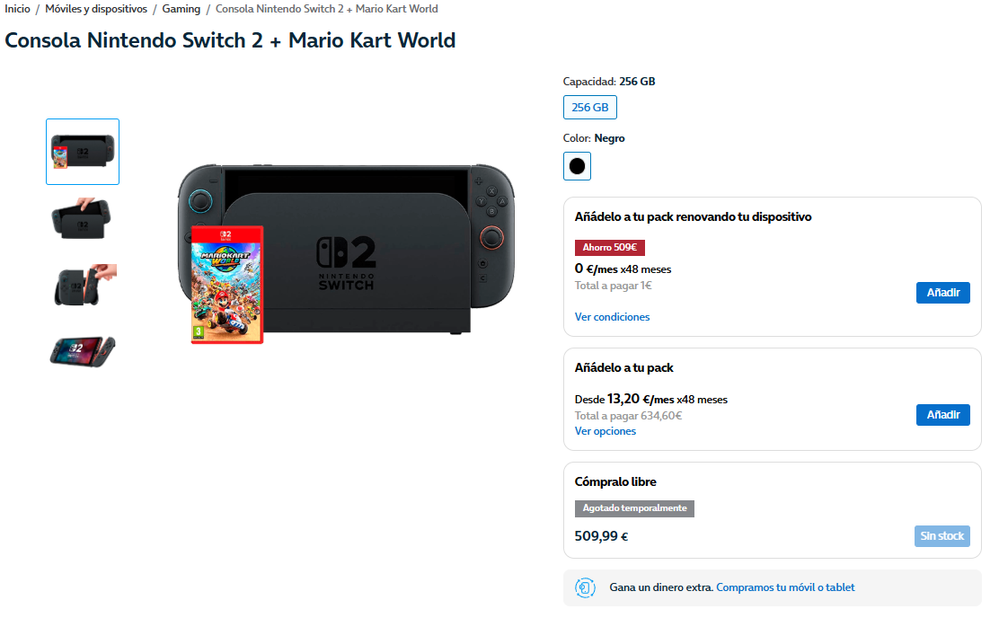Show the hand docking console thumbnail

pyautogui.click(x=83, y=218)
